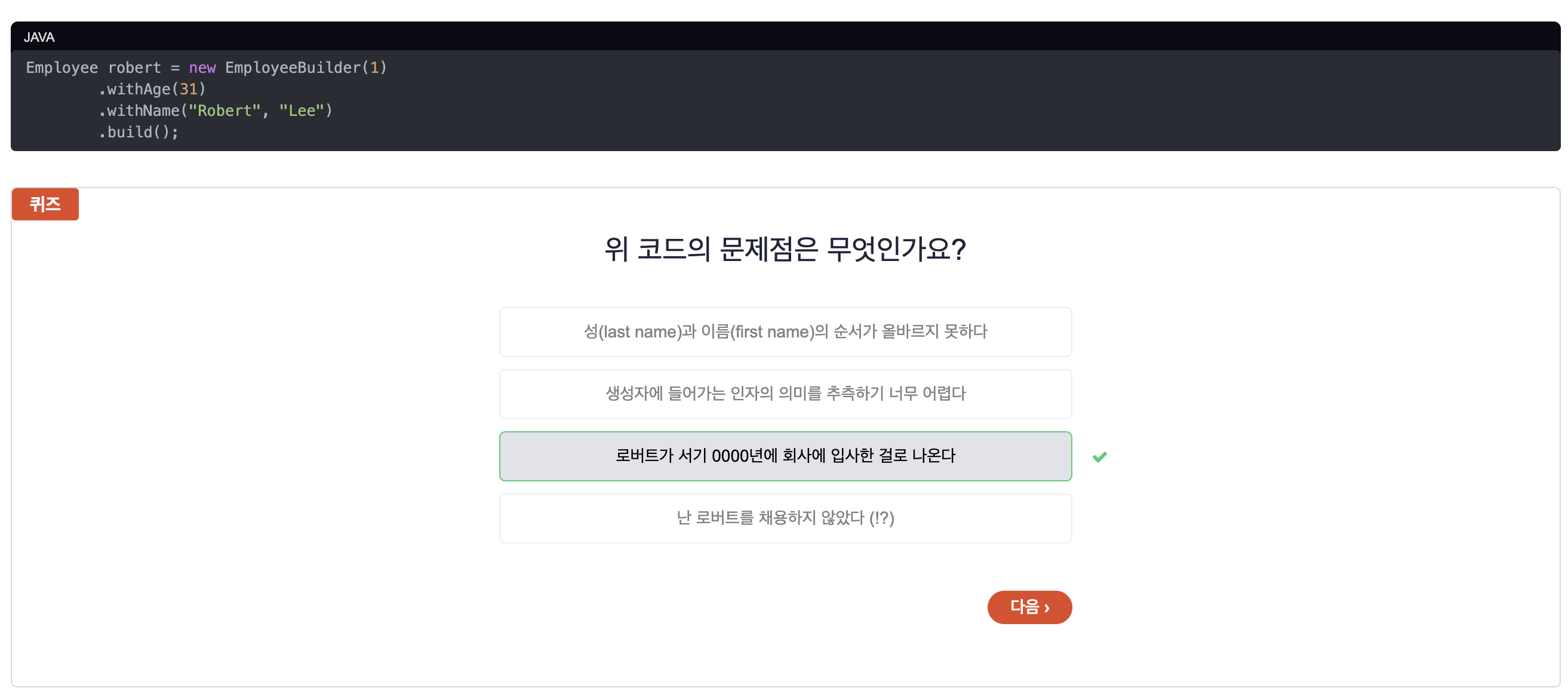
Task: Click the .build(); code line
Action: 139,132
